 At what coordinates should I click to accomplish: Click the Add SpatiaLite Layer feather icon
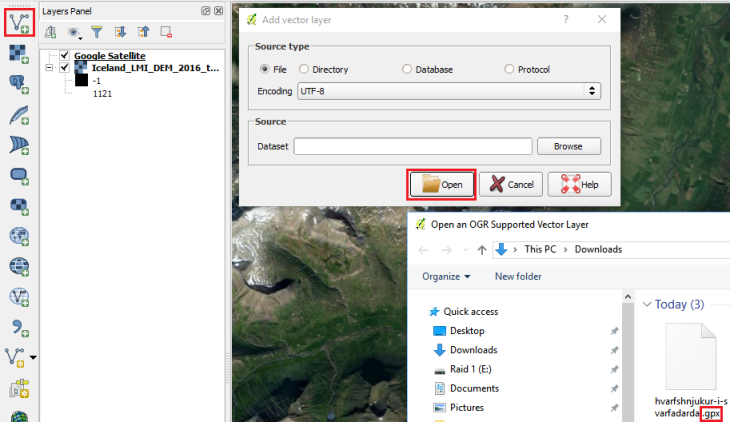[17, 113]
